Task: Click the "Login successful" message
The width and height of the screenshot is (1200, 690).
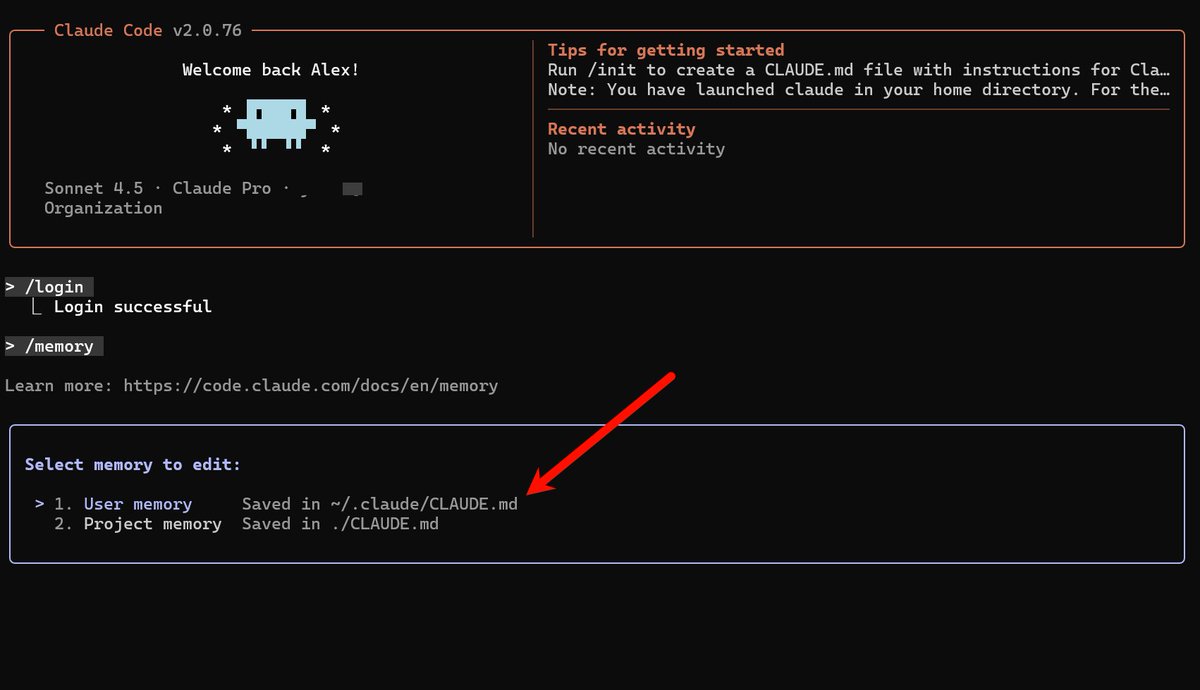Action: click(x=132, y=307)
